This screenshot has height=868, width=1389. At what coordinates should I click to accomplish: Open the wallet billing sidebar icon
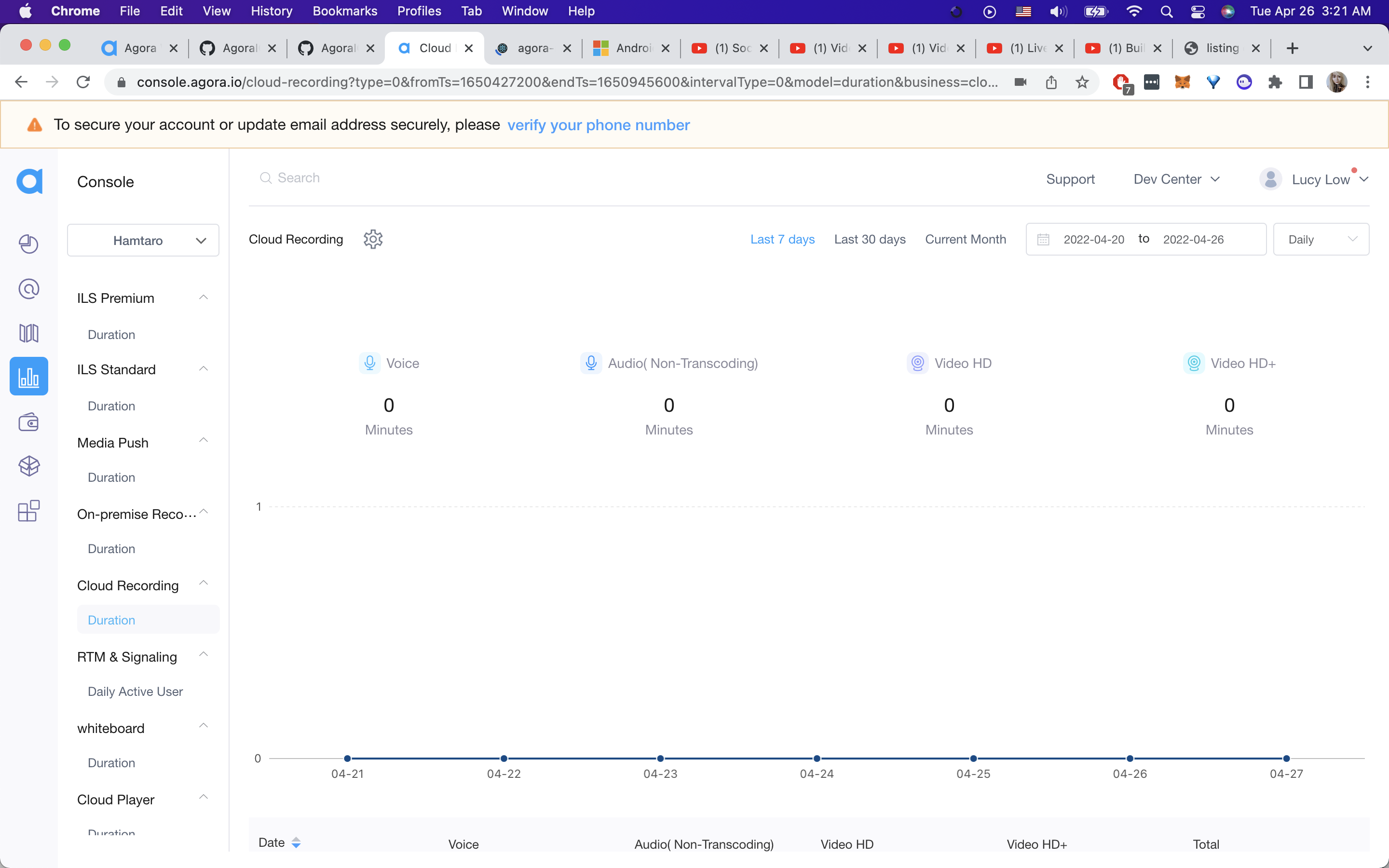click(x=29, y=422)
